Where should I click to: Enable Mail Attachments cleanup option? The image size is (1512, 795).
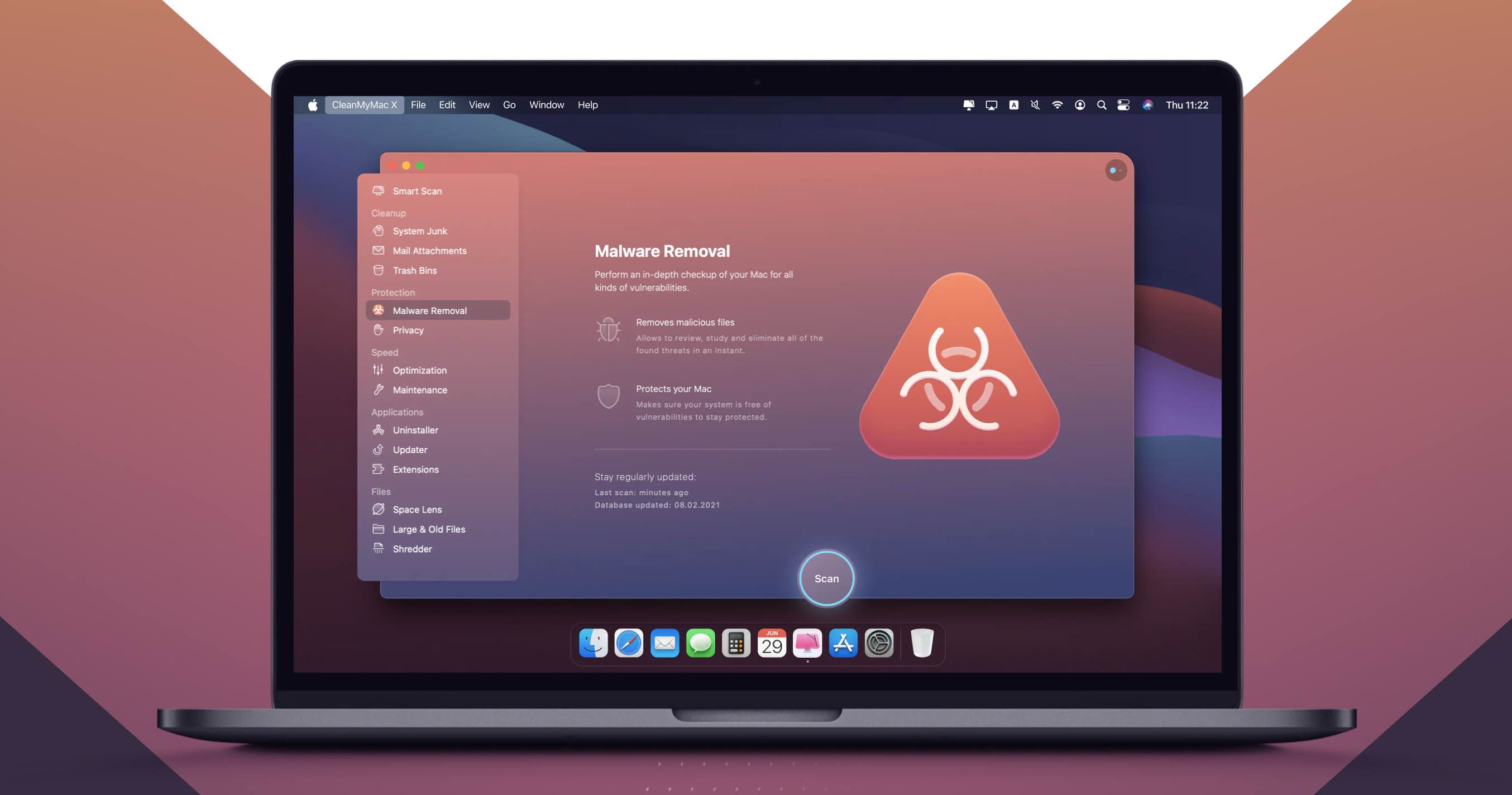(429, 250)
